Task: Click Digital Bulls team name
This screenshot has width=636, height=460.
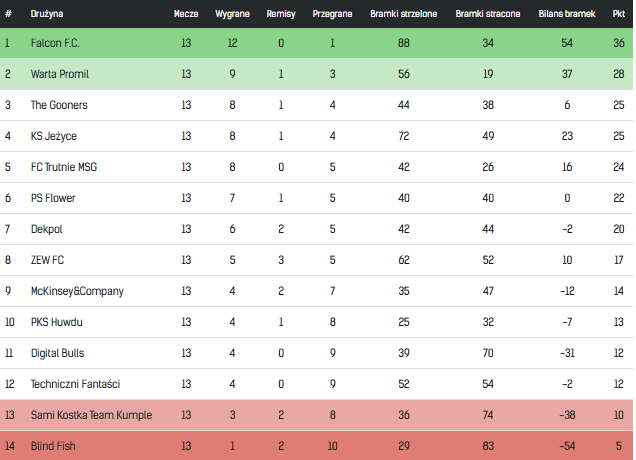Action: pos(57,353)
